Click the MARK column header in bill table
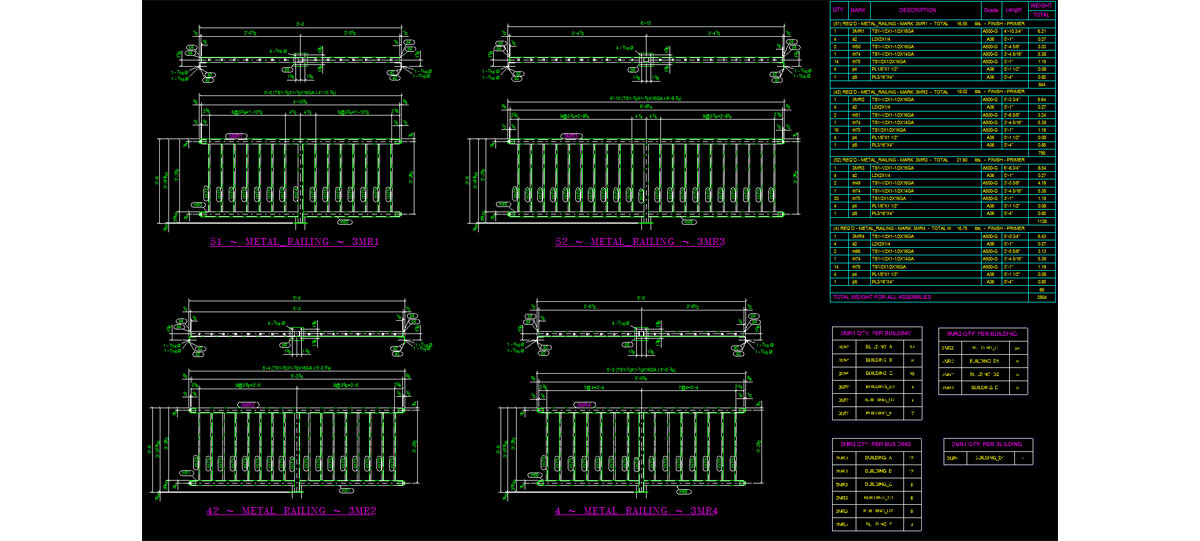 (857, 9)
